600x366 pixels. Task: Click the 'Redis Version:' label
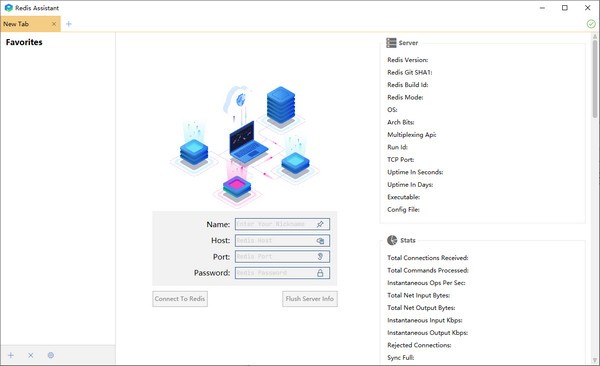click(408, 60)
